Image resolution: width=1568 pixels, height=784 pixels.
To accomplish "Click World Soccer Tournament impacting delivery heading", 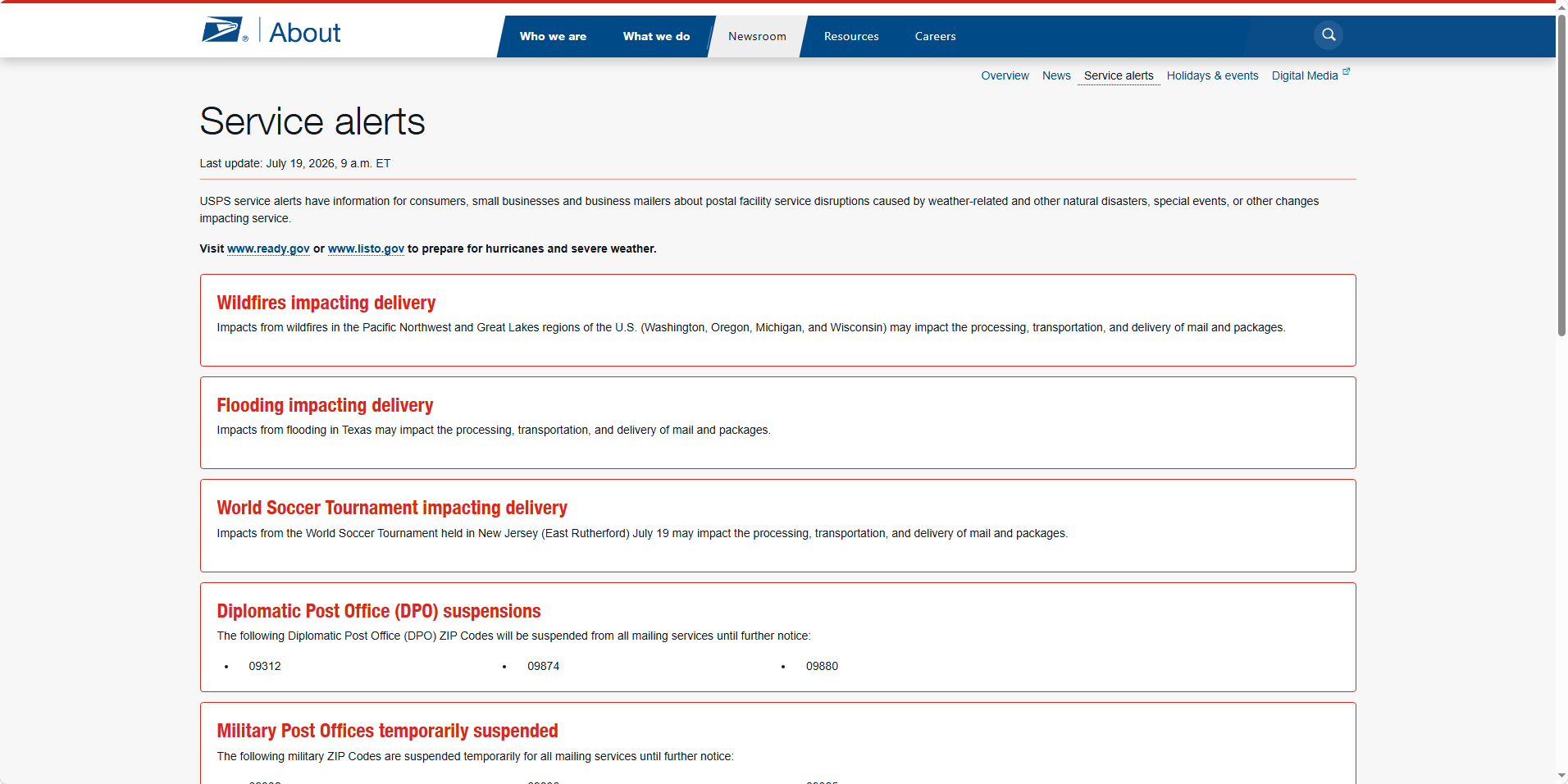I will pyautogui.click(x=392, y=508).
